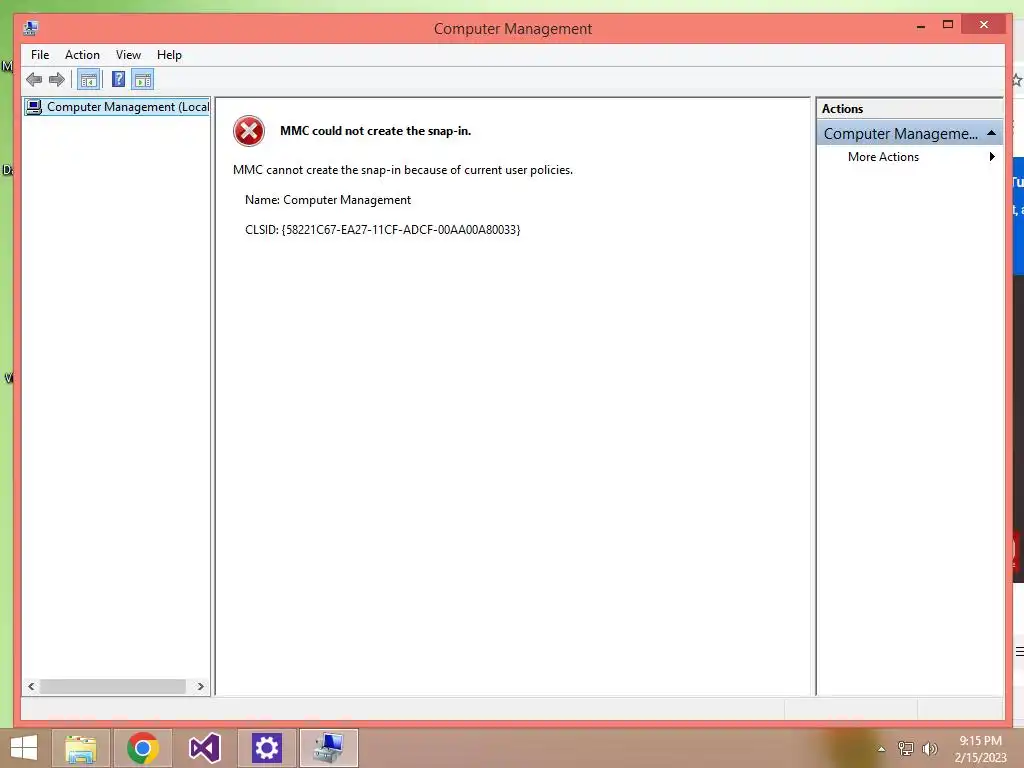Close the Computer Management window
The height and width of the screenshot is (768, 1024).
984,25
